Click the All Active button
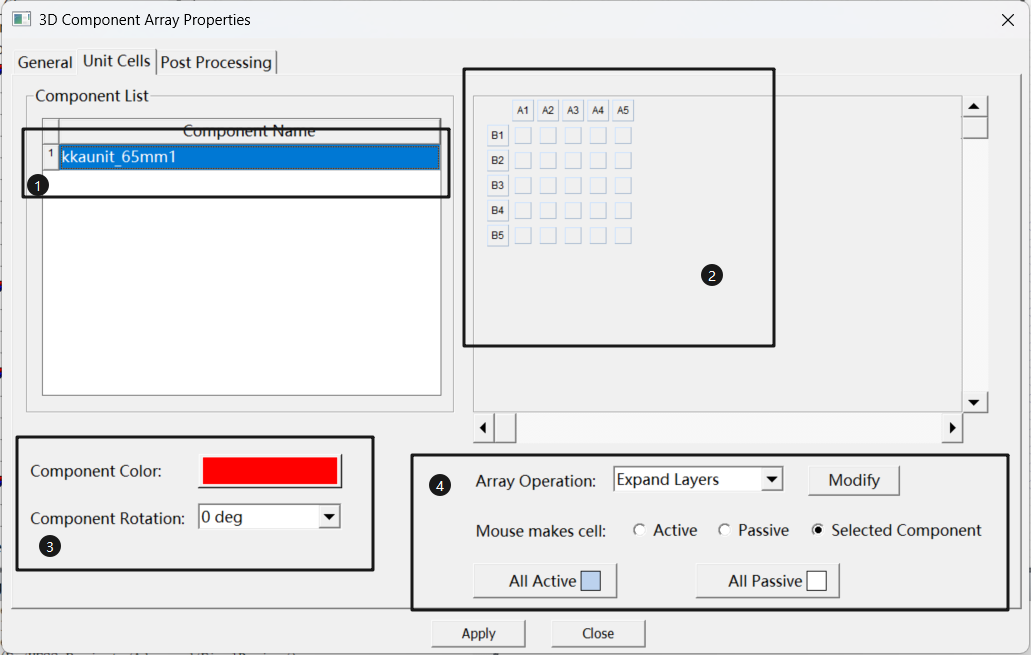 click(544, 581)
